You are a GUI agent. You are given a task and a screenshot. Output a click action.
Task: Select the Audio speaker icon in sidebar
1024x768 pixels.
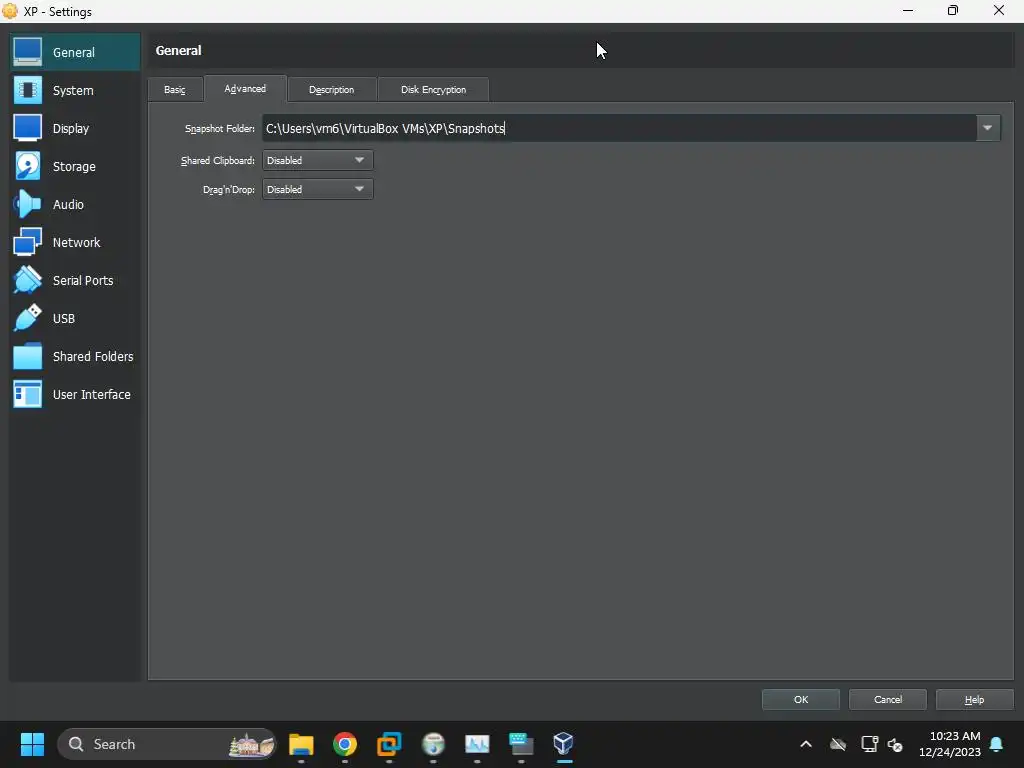coord(27,204)
